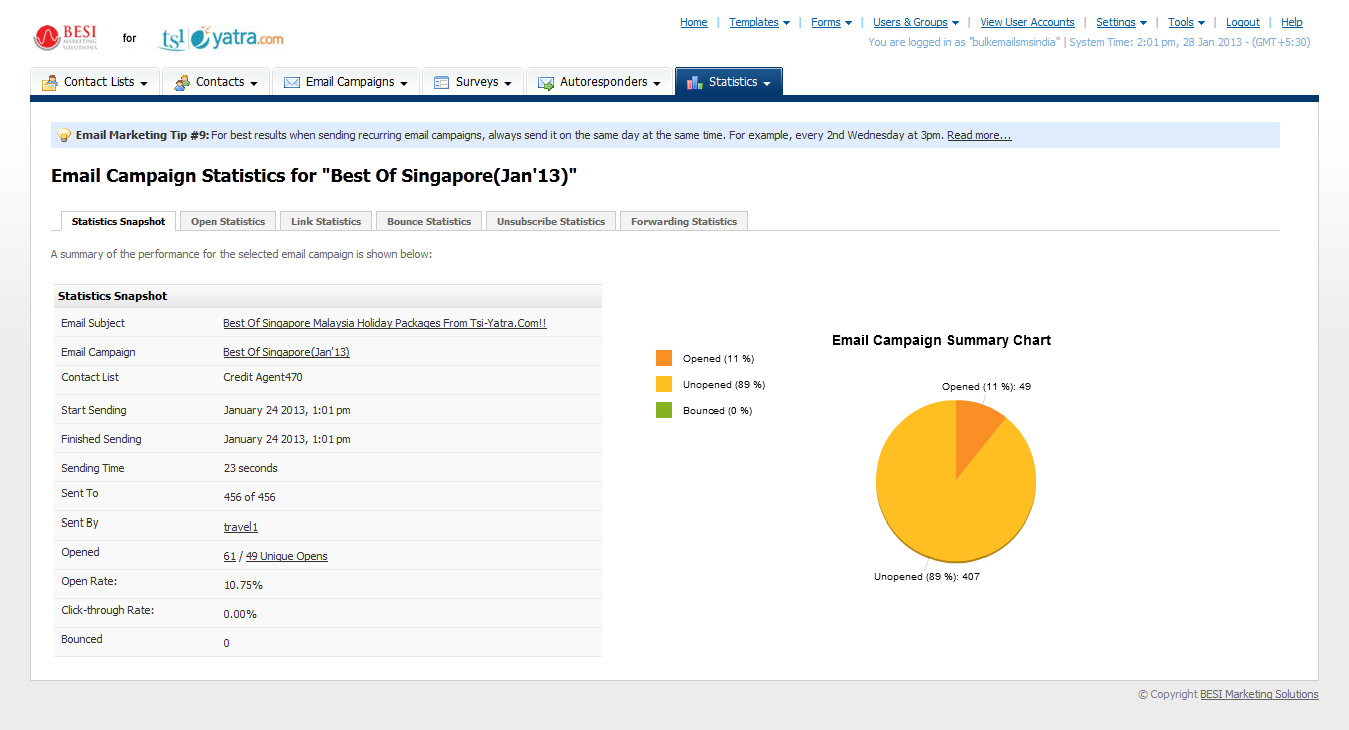Open the Unsubscribe Statistics tab
This screenshot has height=730, width=1349.
pyautogui.click(x=550, y=221)
